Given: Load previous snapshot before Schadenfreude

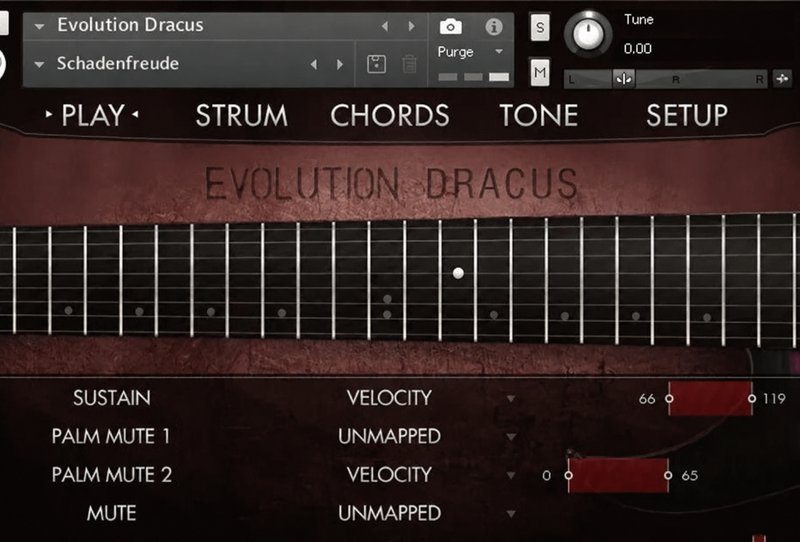Looking at the screenshot, I should tap(314, 64).
